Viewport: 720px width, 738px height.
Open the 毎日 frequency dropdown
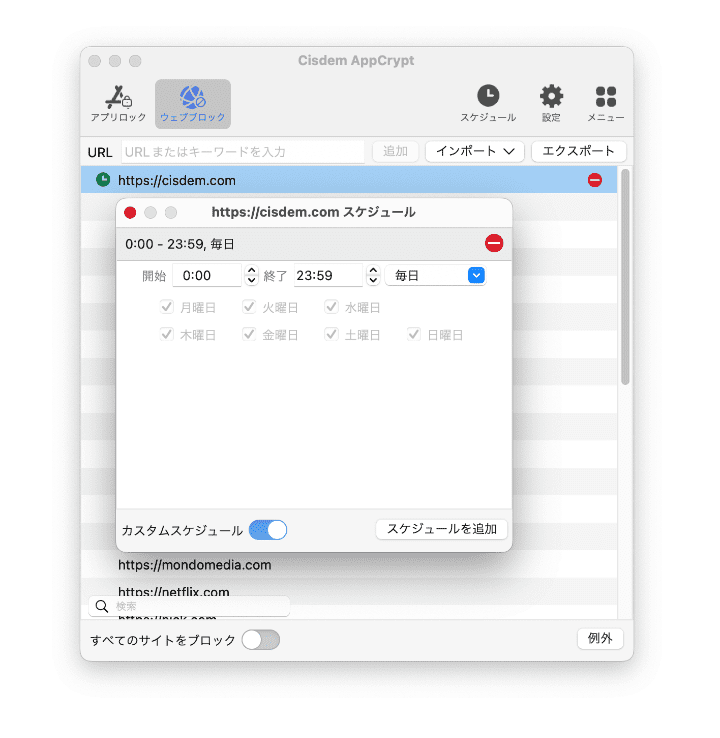435,275
